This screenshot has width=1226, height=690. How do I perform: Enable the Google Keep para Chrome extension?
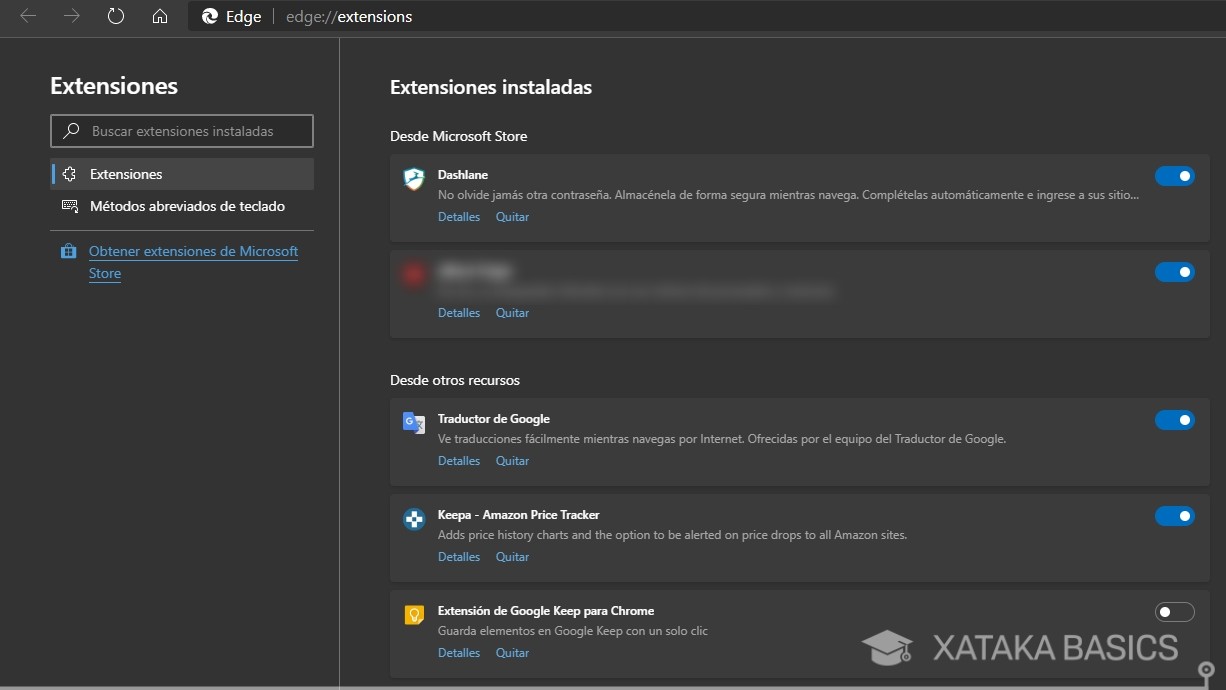tap(1175, 611)
